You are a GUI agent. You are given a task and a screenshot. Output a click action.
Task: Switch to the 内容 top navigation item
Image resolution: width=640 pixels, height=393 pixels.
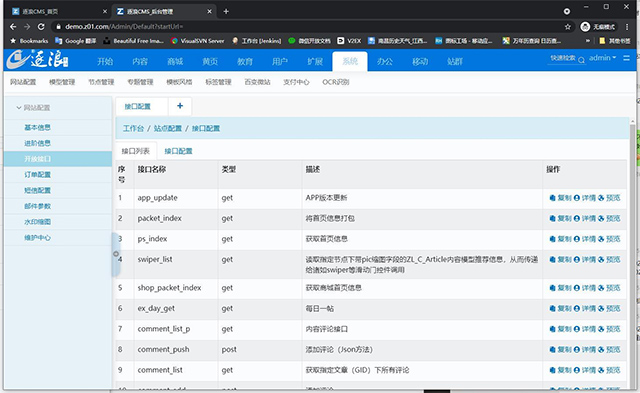pyautogui.click(x=140, y=61)
